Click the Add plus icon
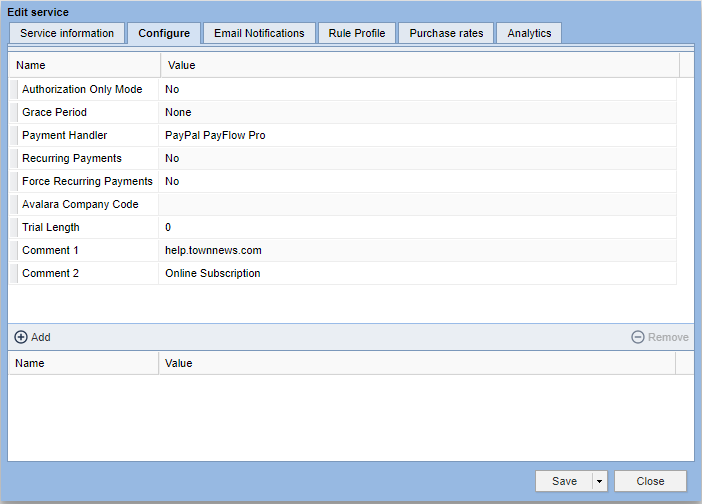The image size is (702, 504). (21, 337)
